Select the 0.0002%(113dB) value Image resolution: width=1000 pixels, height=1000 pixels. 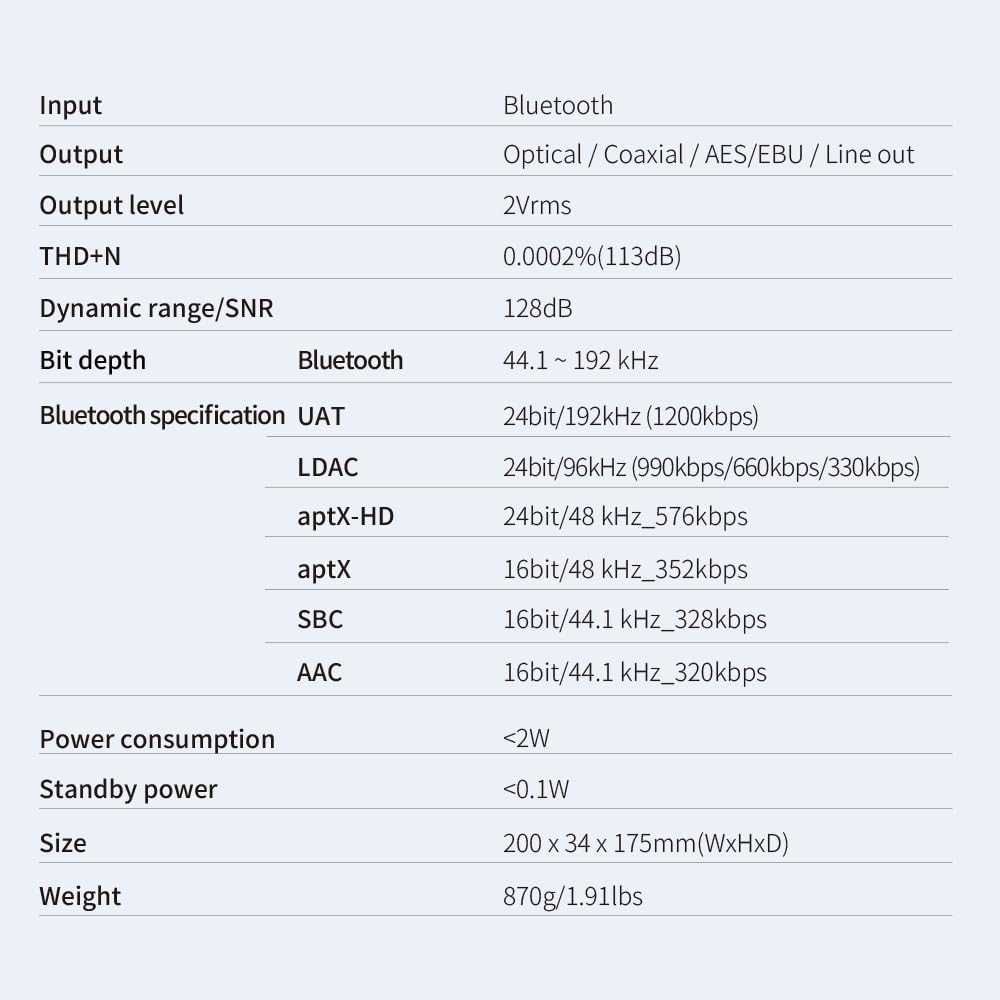(x=592, y=256)
